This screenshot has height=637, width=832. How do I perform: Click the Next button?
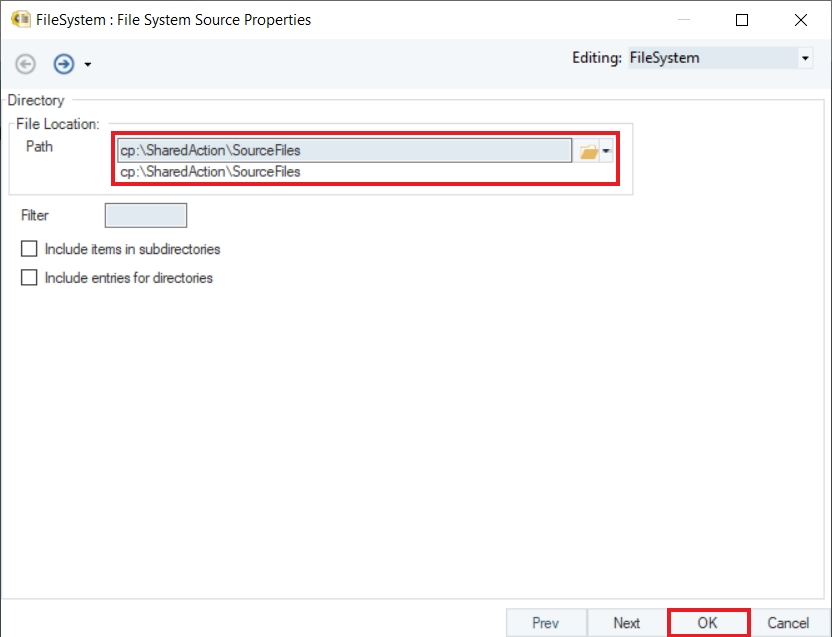pyautogui.click(x=627, y=623)
